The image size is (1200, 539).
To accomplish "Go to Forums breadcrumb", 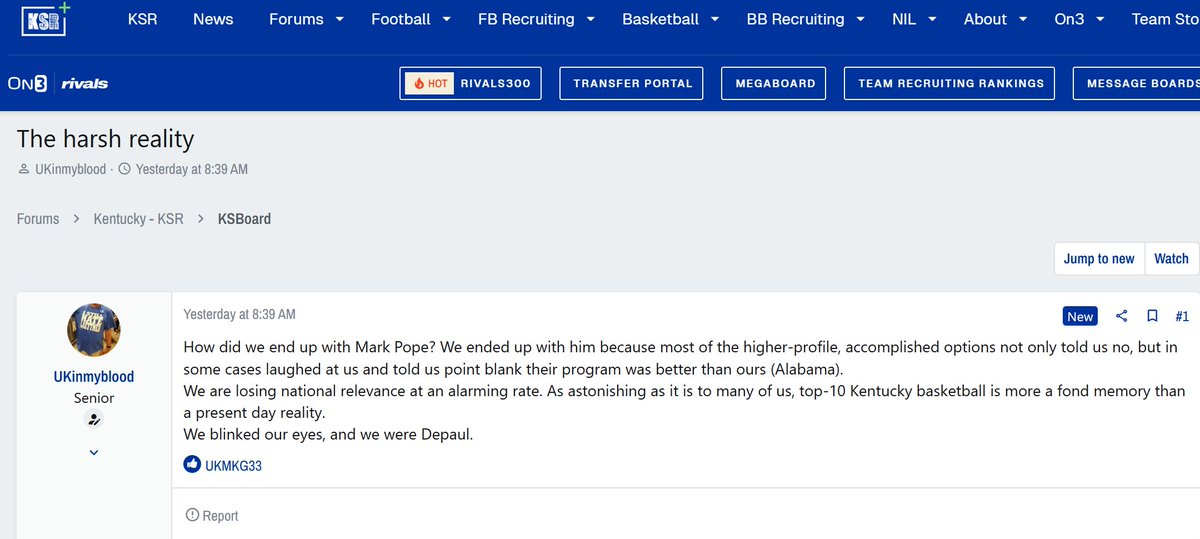I will click(x=38, y=218).
